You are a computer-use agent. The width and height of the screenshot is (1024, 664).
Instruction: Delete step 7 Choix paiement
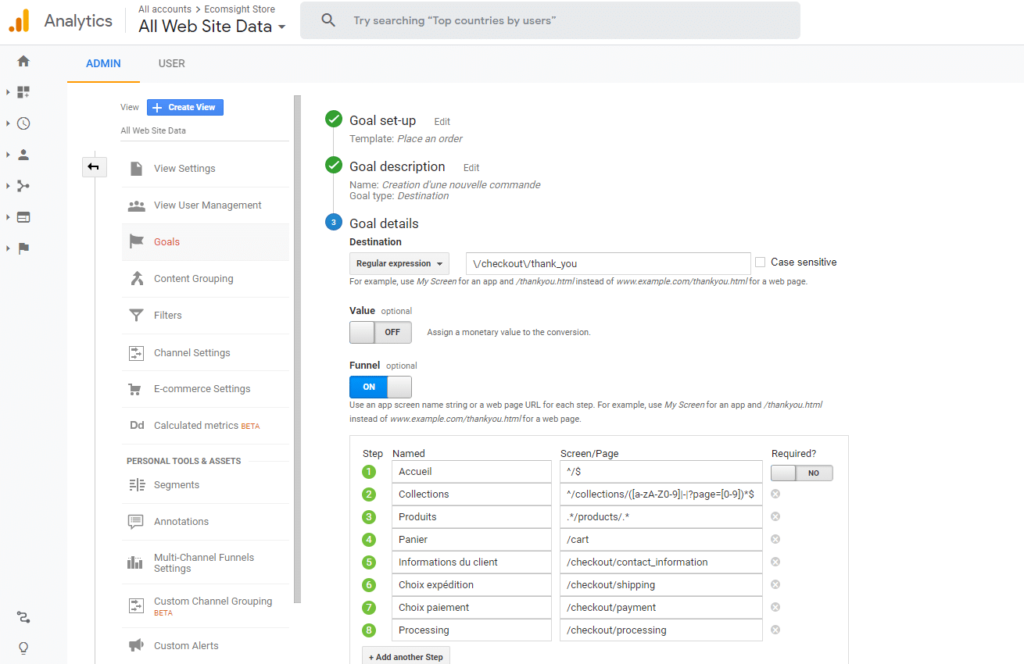[x=775, y=607]
